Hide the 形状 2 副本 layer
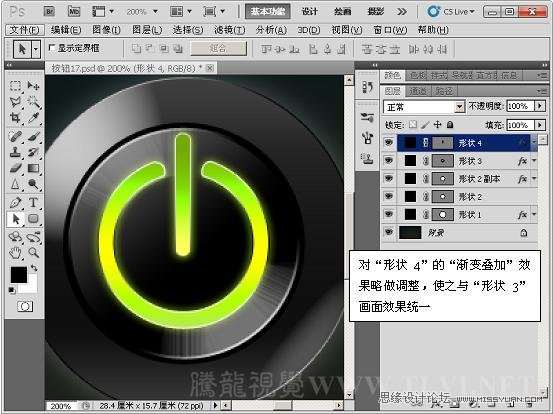Screen dimensions: 553x414 [389, 178]
